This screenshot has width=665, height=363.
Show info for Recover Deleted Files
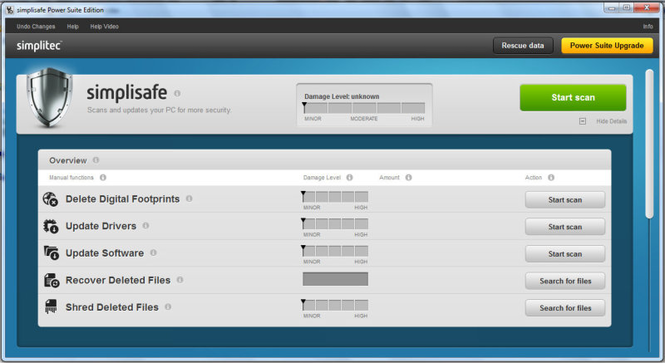pyautogui.click(x=180, y=280)
